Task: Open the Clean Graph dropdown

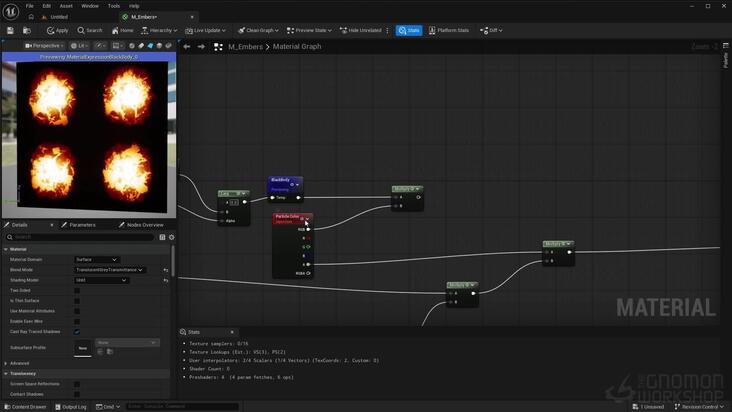Action: 258,30
